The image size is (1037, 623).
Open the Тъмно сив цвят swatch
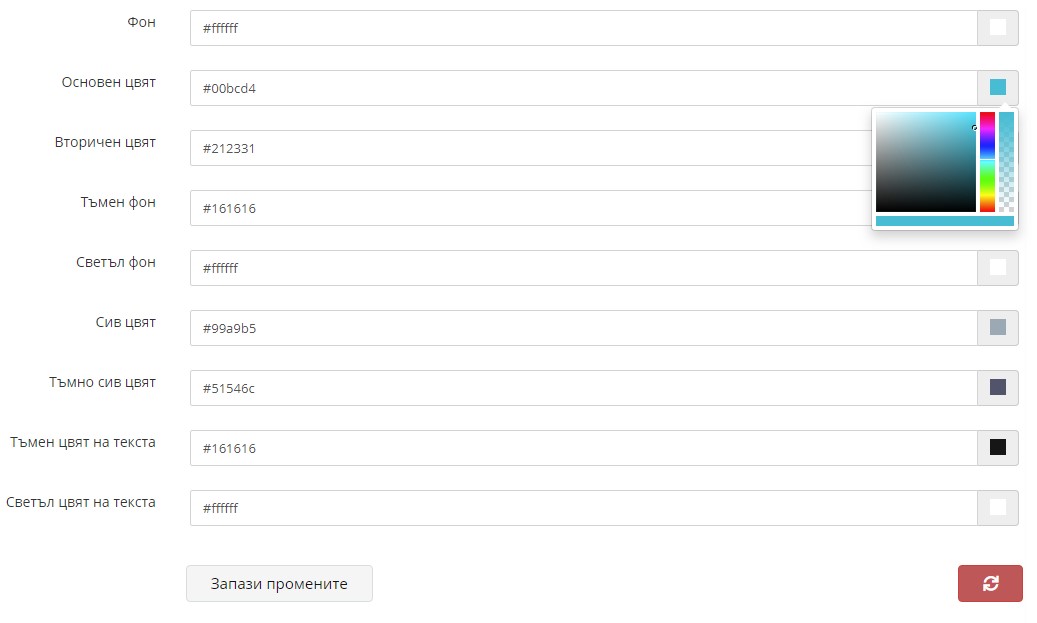(x=997, y=388)
